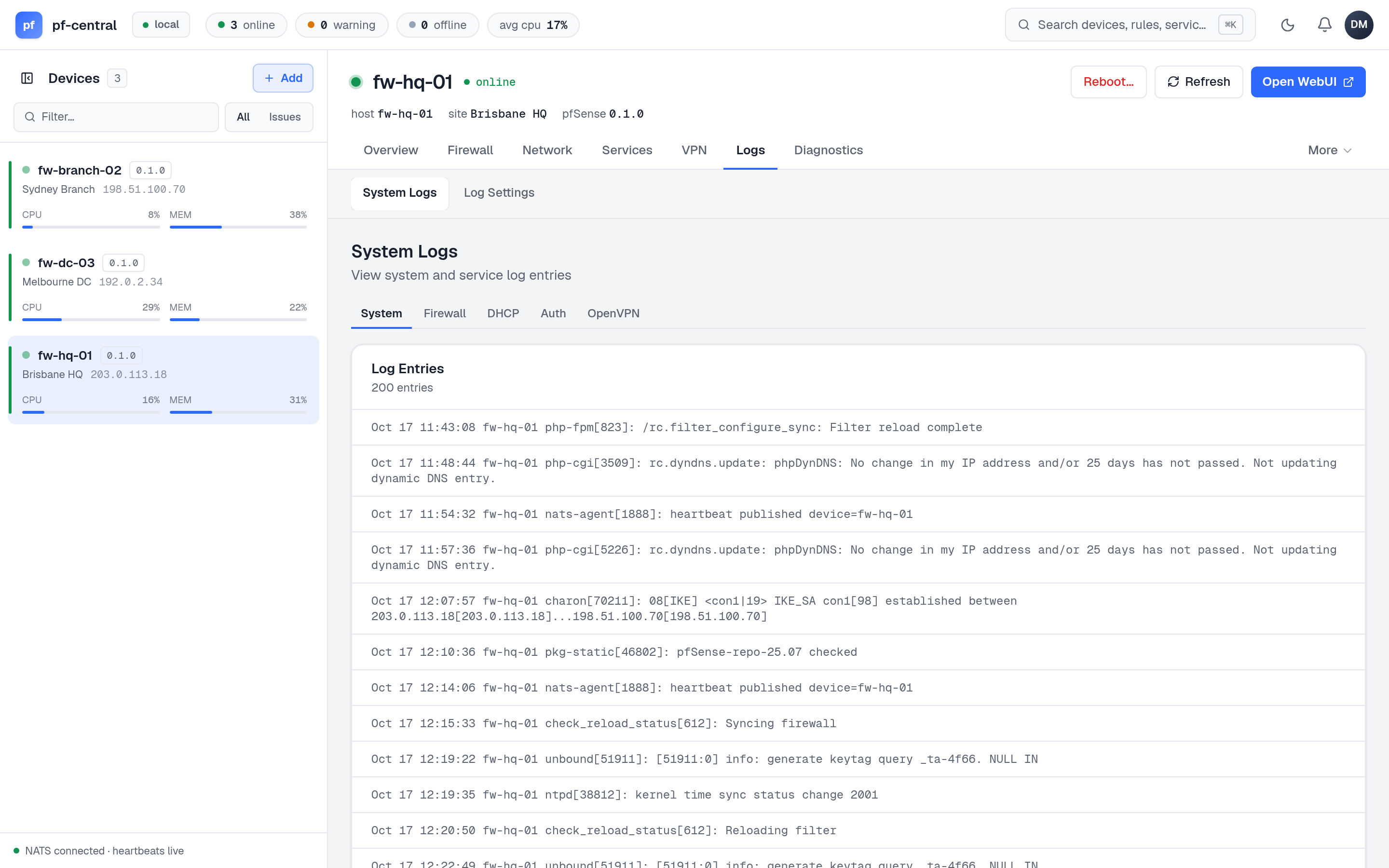View DHCP log entries tab
Screen dimensions: 1389x868
503,313
